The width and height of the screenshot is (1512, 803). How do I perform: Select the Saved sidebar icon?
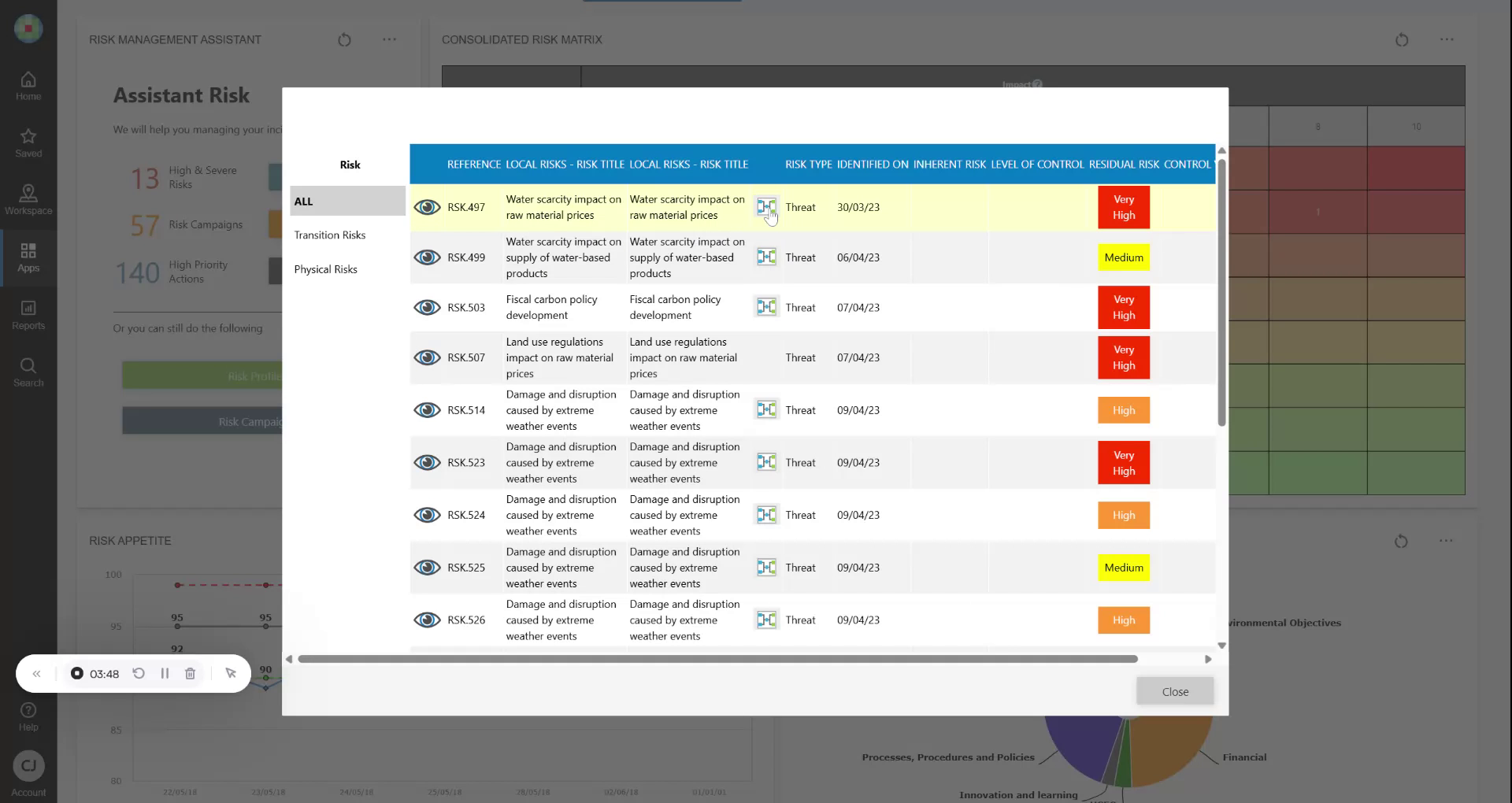point(28,142)
